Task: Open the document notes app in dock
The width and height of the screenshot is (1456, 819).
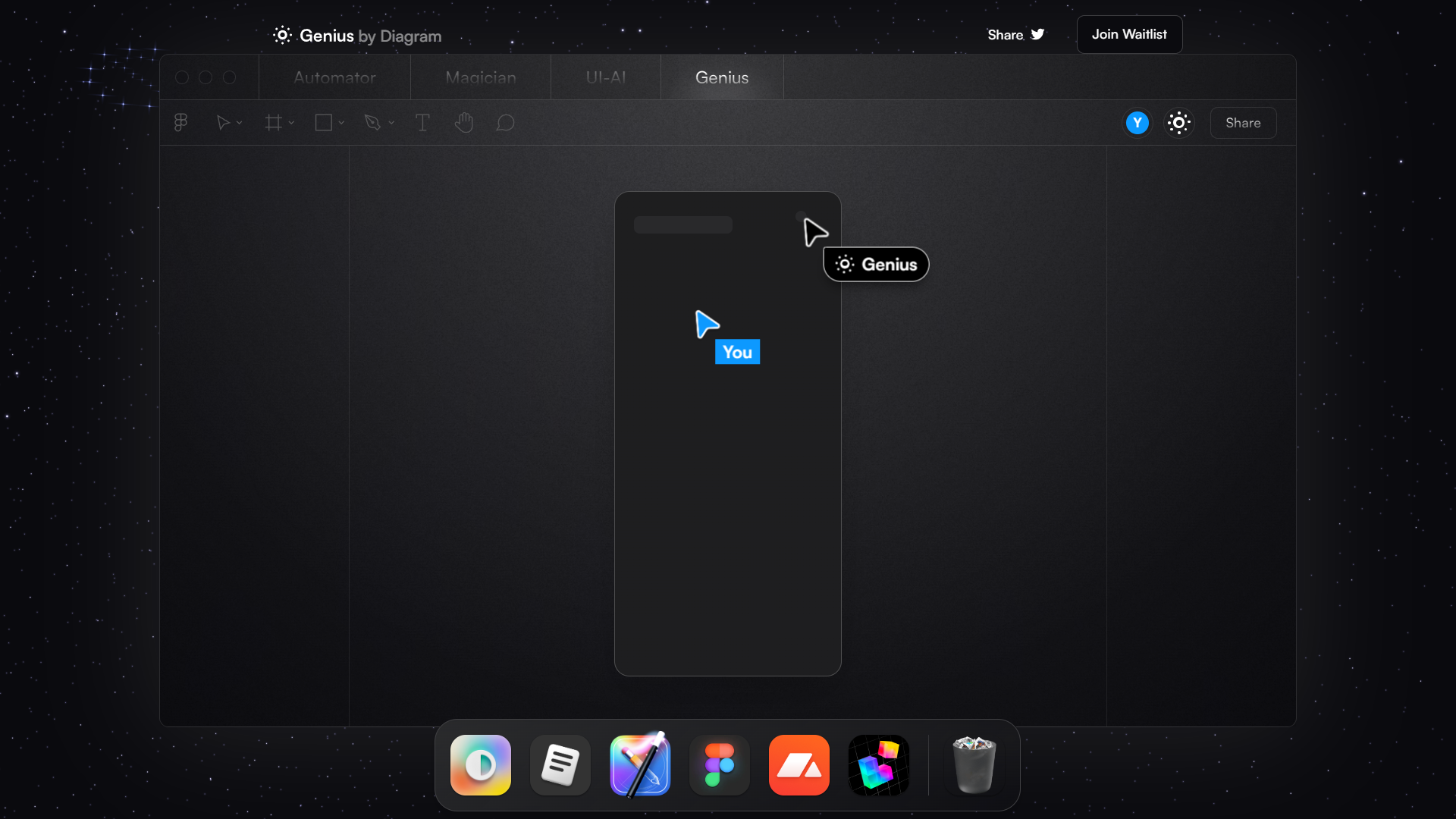Action: click(560, 765)
